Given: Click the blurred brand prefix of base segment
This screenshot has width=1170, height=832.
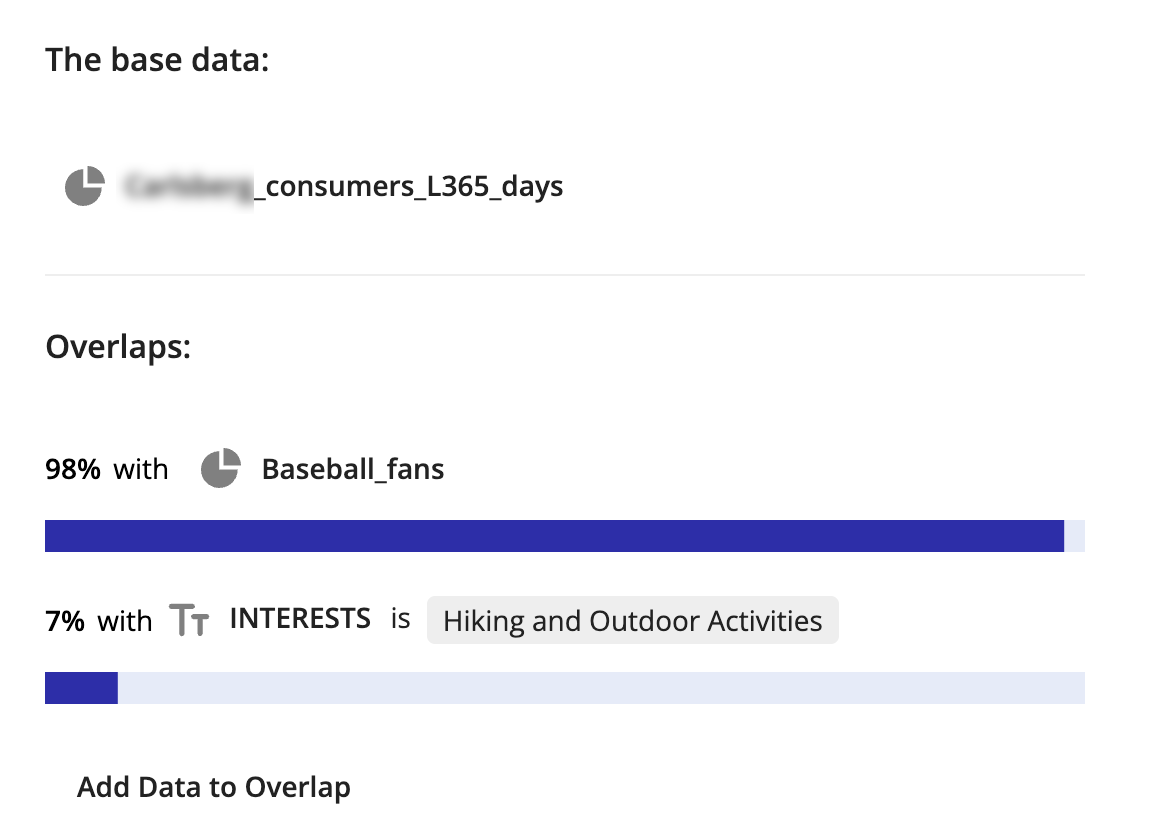Looking at the screenshot, I should [189, 187].
